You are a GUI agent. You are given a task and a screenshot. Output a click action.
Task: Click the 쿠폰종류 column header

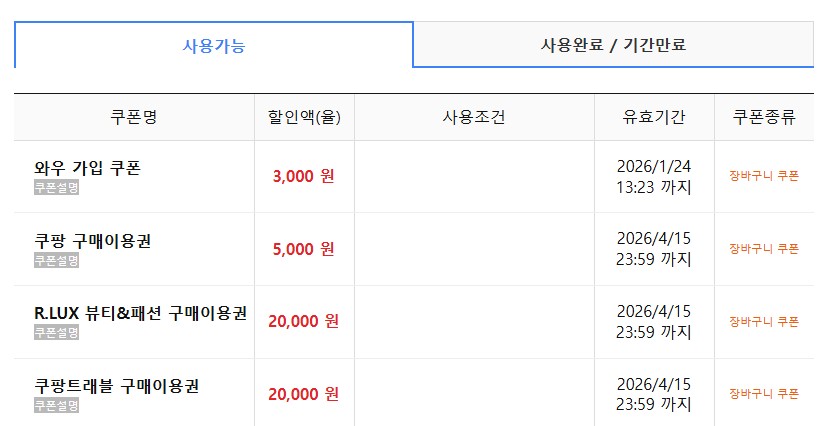(x=764, y=117)
